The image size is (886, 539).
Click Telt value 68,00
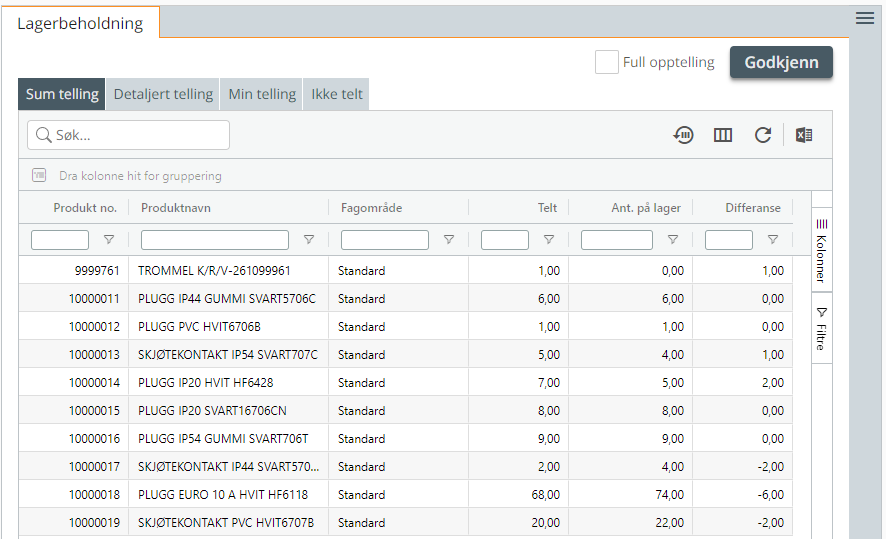[x=545, y=494]
